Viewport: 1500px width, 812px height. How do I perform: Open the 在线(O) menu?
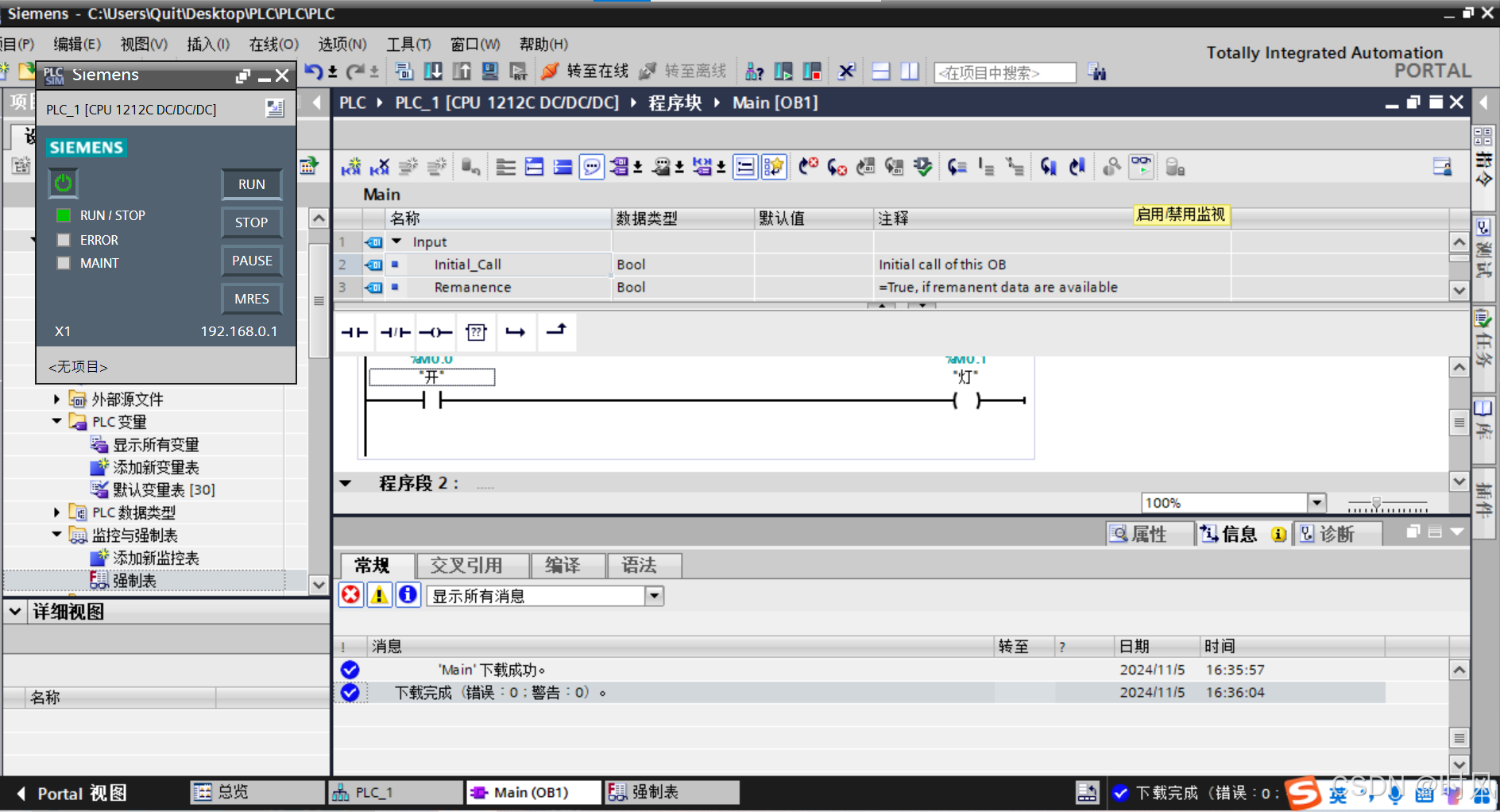(x=273, y=44)
